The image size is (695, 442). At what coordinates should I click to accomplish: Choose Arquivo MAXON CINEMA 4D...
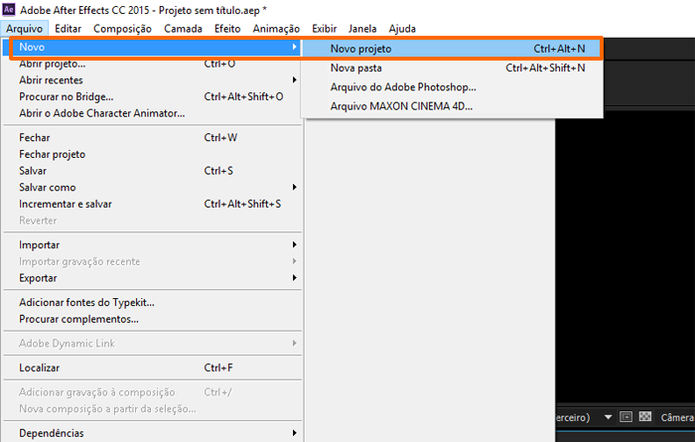[x=451, y=106]
